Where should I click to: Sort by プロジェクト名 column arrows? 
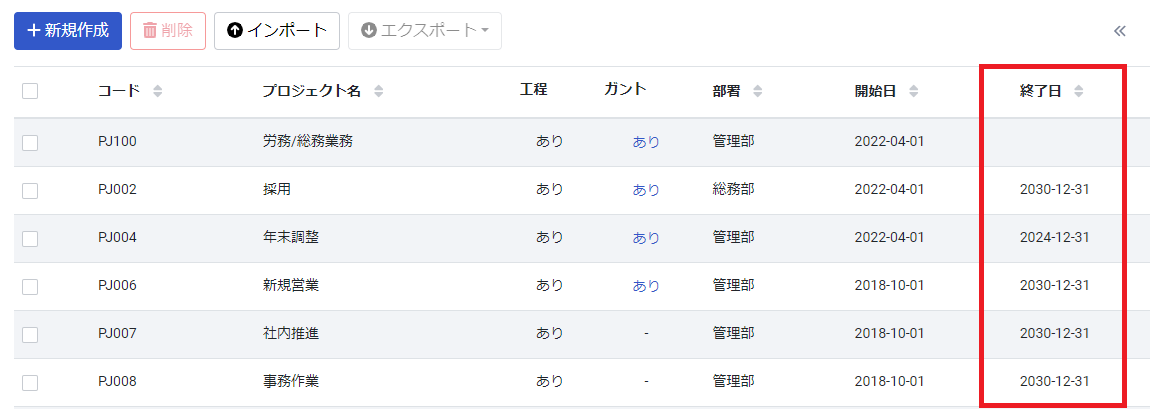click(378, 92)
